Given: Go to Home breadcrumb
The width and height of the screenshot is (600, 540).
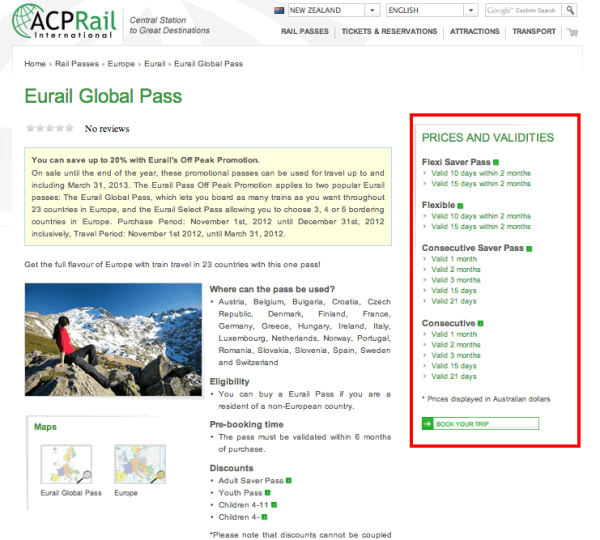Looking at the screenshot, I should (x=35, y=64).
